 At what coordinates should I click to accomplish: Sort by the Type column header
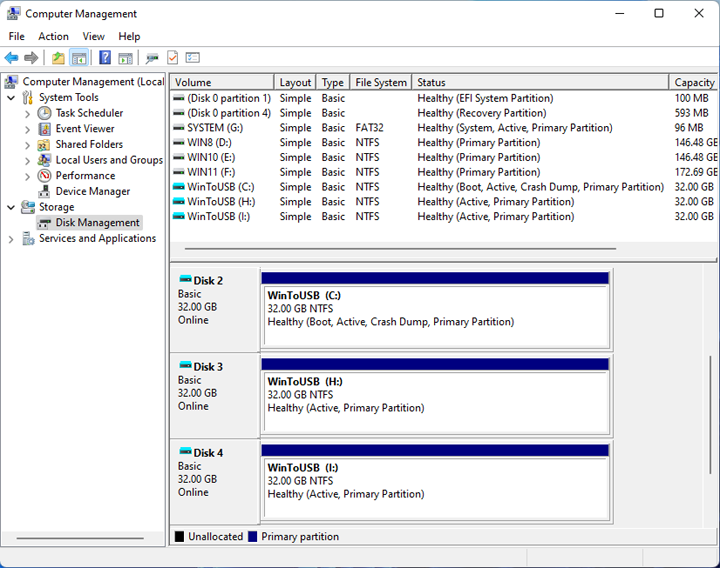333,82
